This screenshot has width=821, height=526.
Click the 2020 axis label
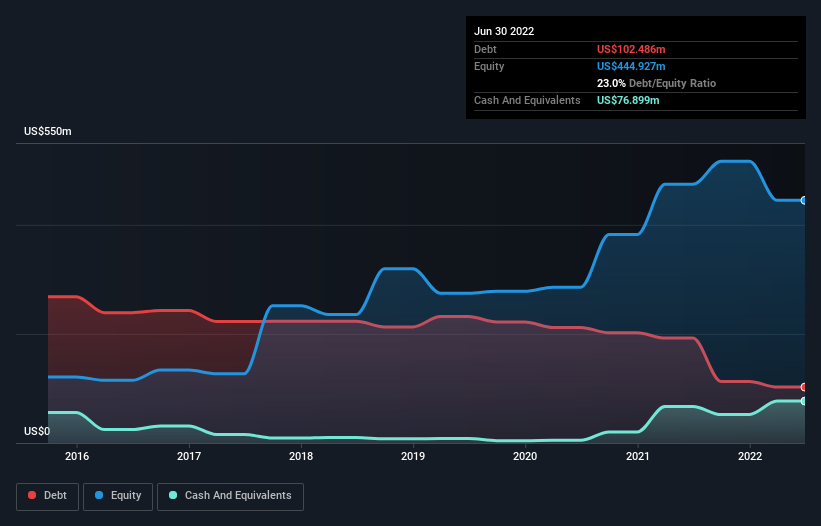(525, 456)
